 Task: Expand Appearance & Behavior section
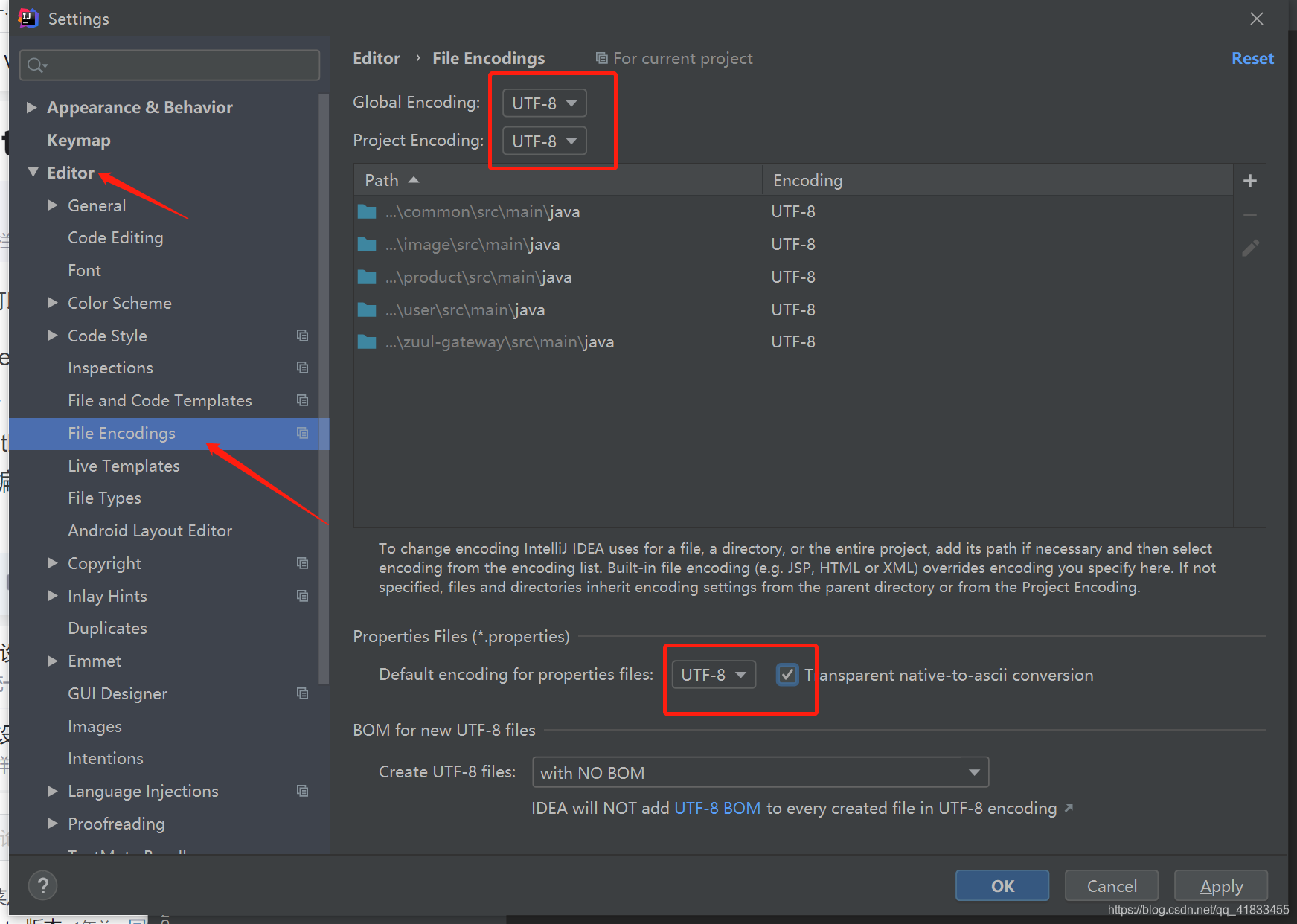click(32, 107)
